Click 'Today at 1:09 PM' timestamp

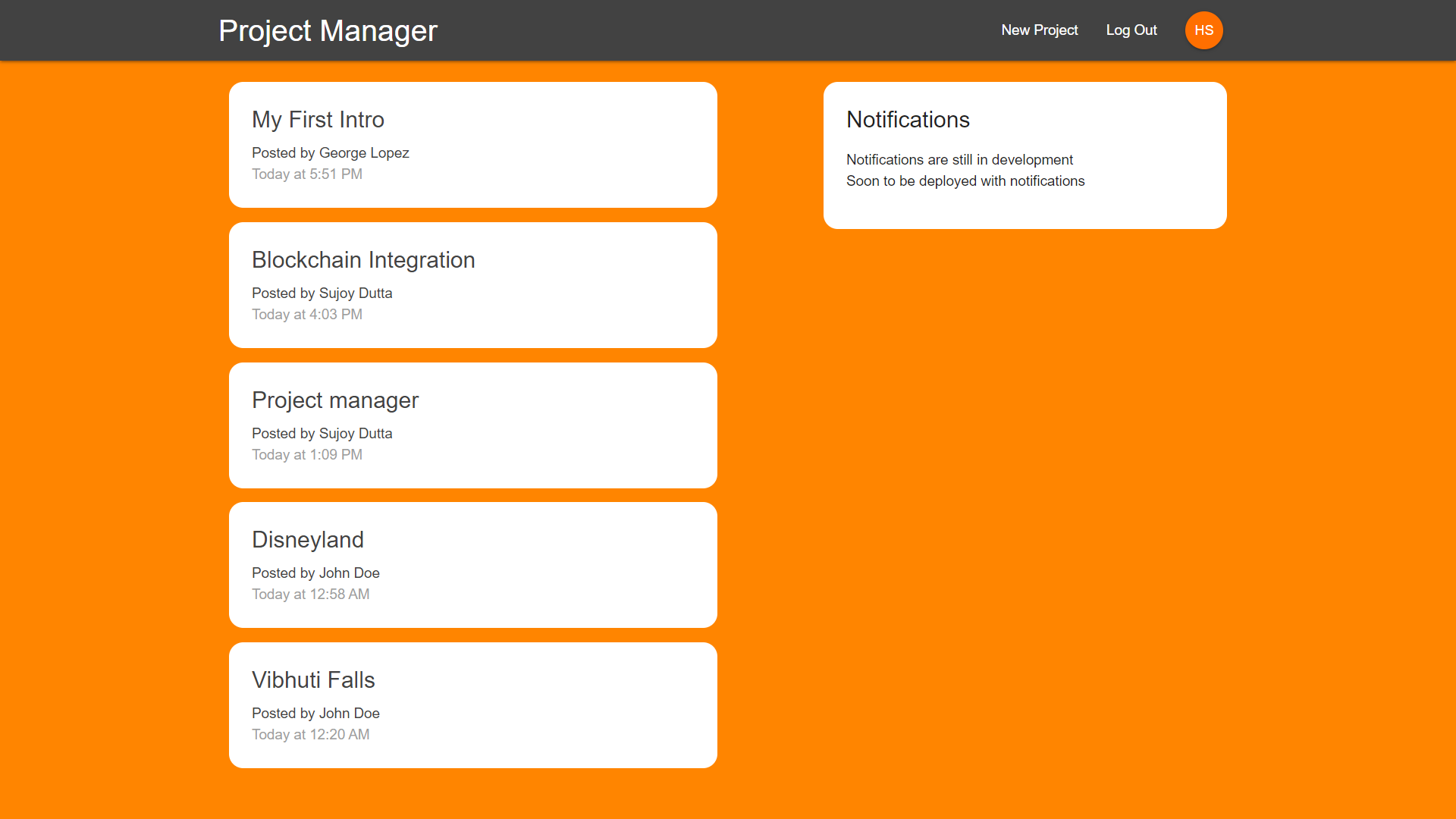click(307, 455)
